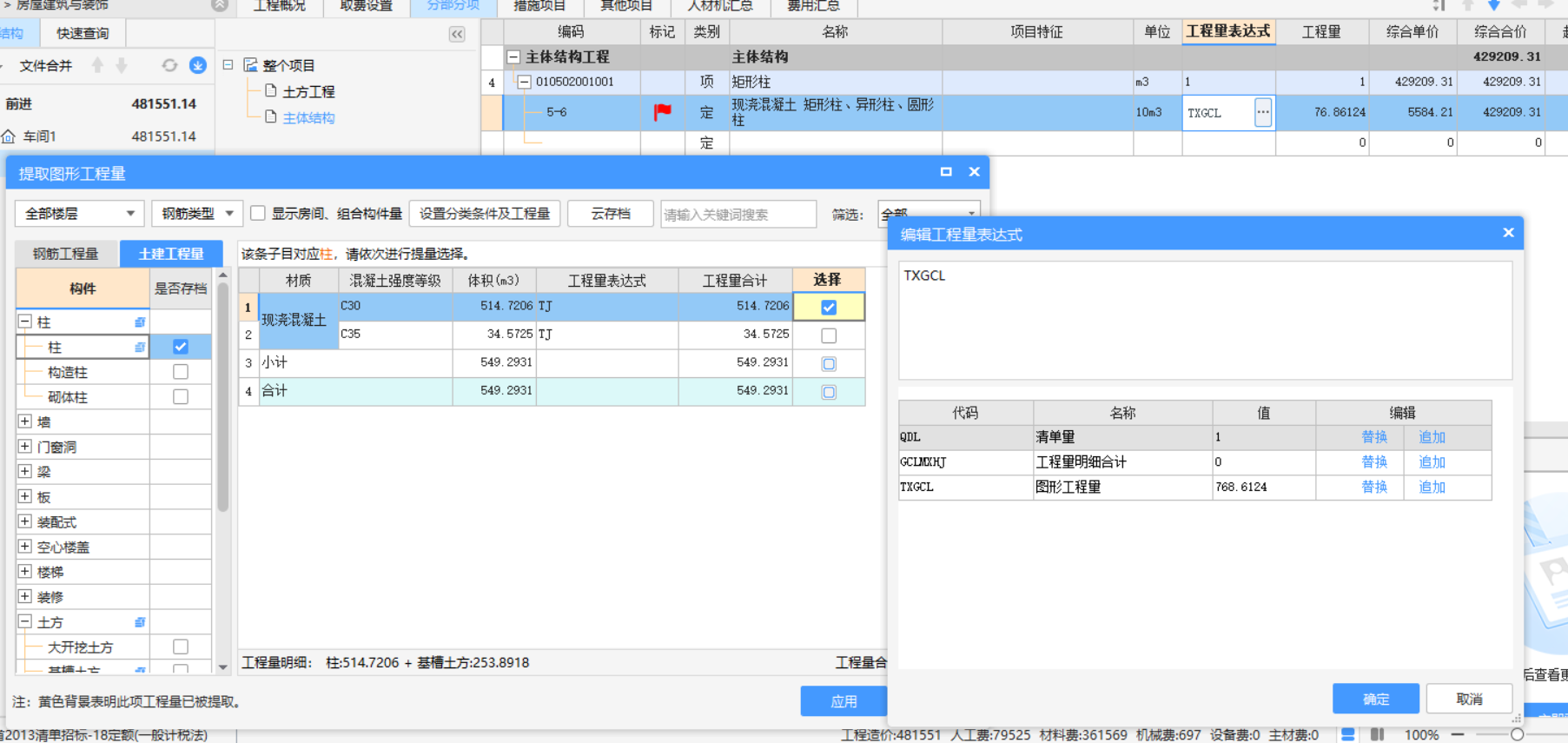Check the selection box on the 合计 row

829,392
